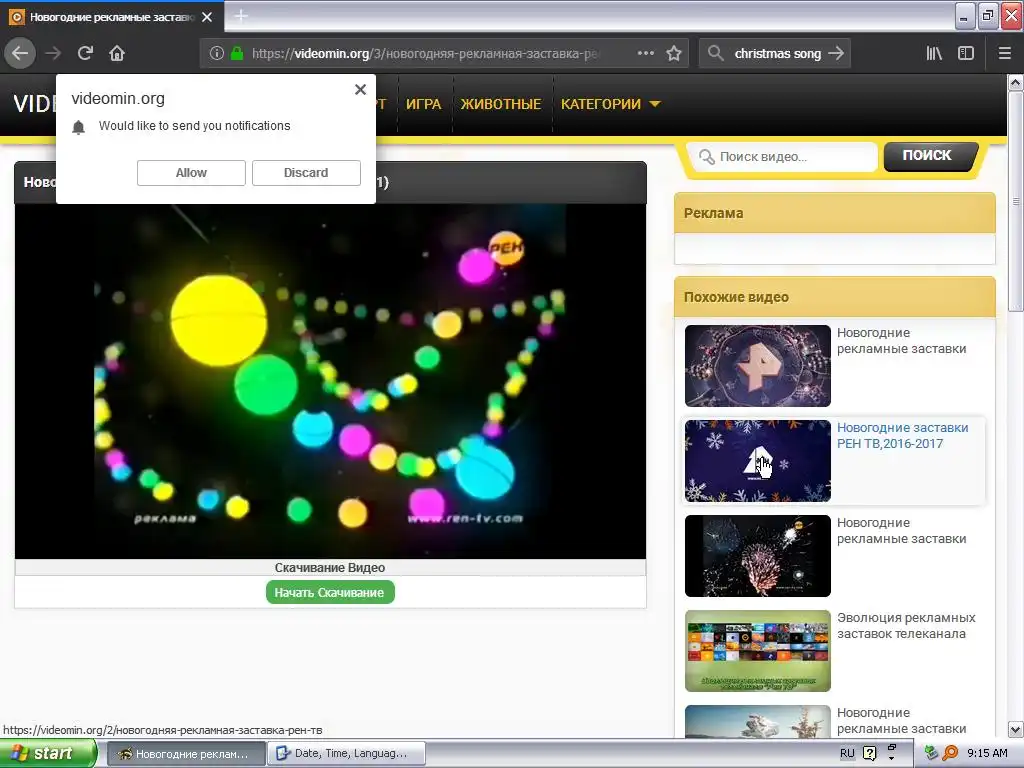The height and width of the screenshot is (768, 1024).
Task: Click the Начать Скачивание green button
Action: click(330, 592)
